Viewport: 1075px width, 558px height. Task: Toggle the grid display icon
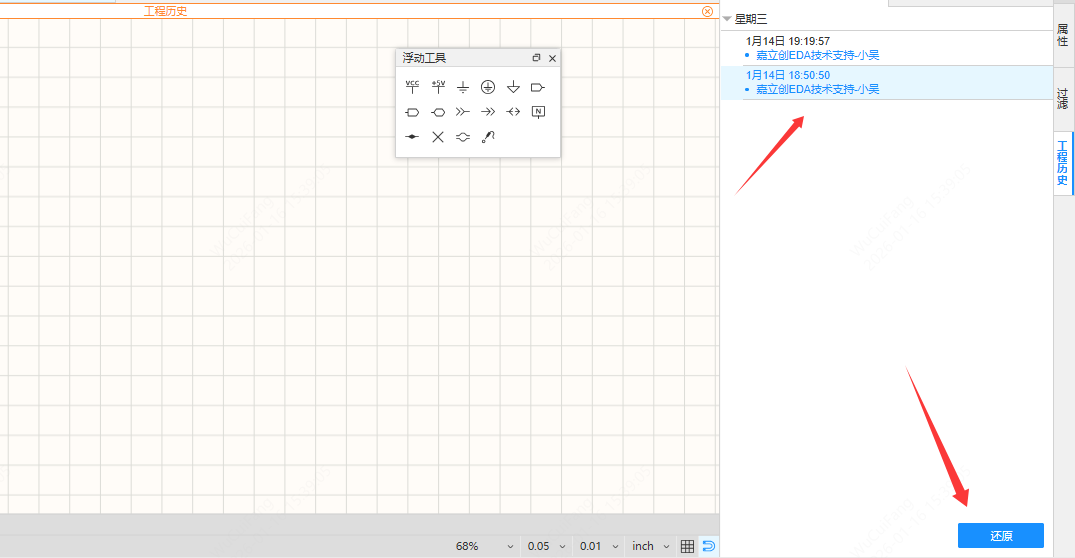pyautogui.click(x=687, y=546)
